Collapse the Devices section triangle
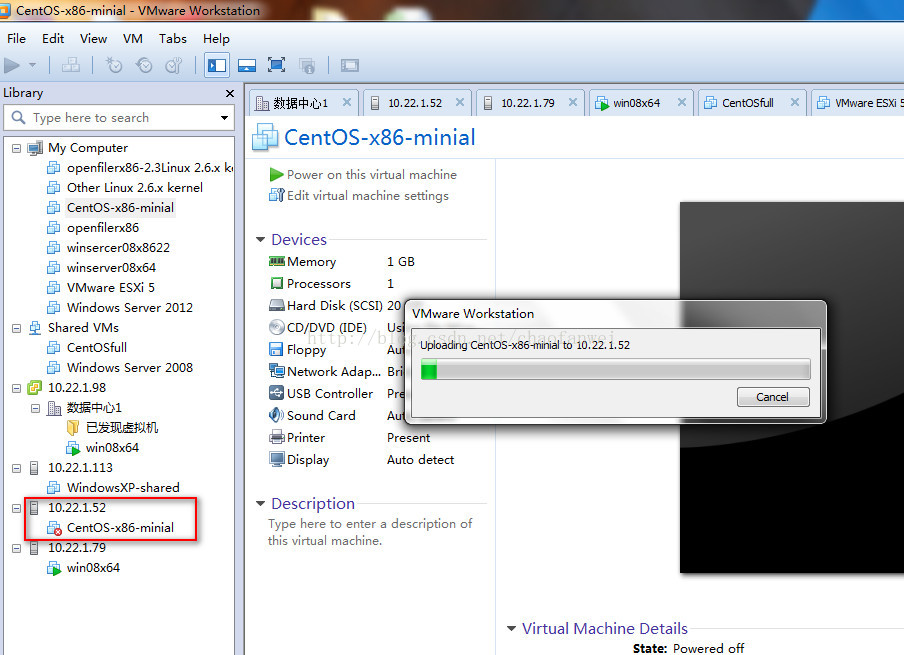Viewport: 904px width, 655px height. 261,239
